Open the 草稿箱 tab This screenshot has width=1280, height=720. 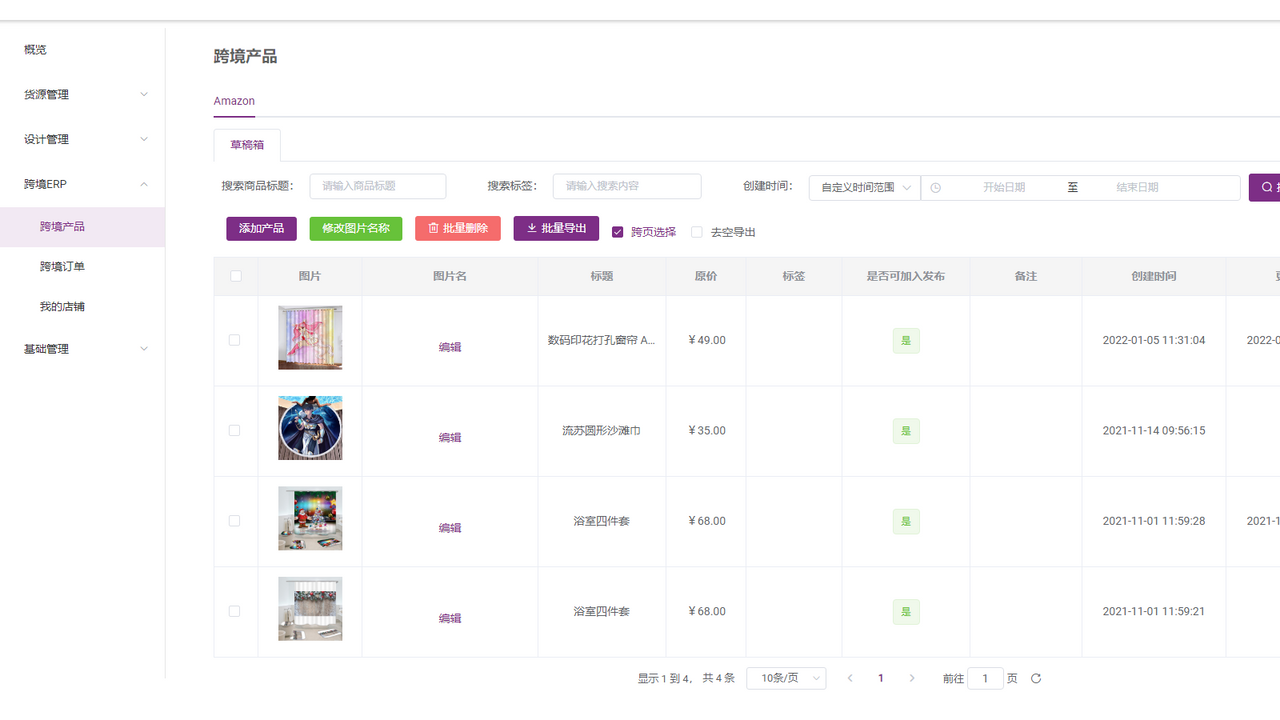point(246,145)
